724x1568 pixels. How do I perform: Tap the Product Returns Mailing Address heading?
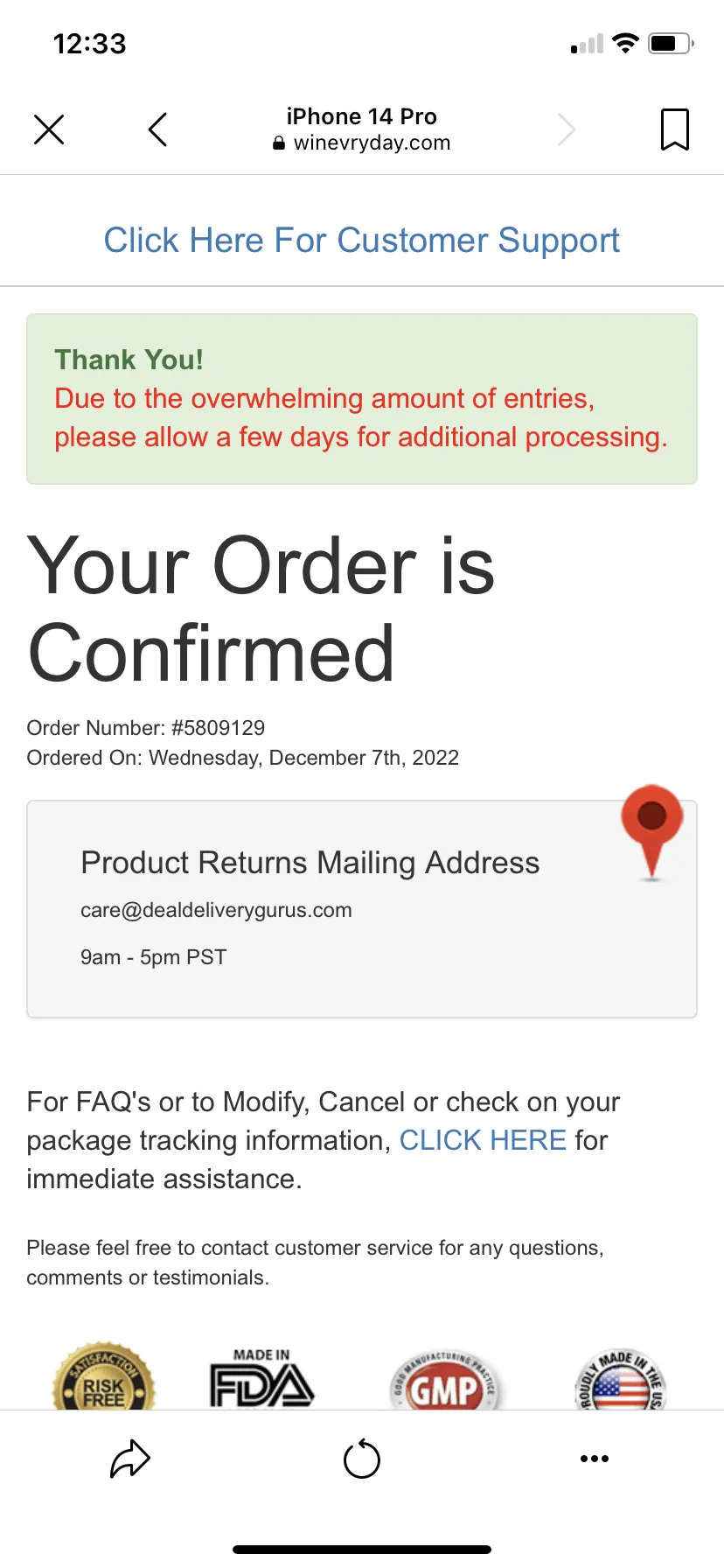310,863
